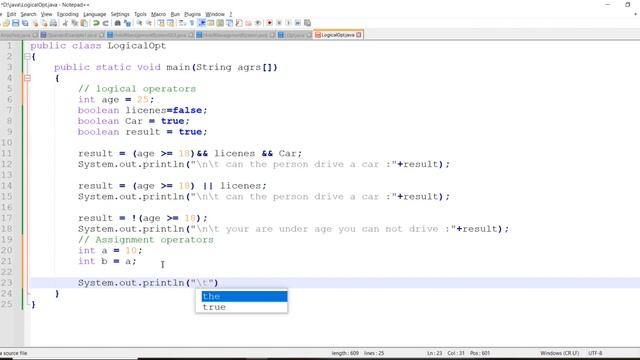
Task: Click the Windows (CR LF) status field
Action: (x=560, y=353)
